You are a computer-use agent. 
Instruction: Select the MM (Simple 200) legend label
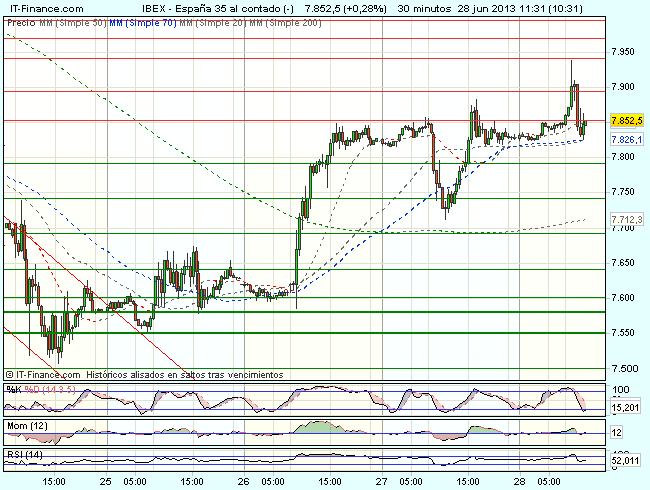coord(285,23)
